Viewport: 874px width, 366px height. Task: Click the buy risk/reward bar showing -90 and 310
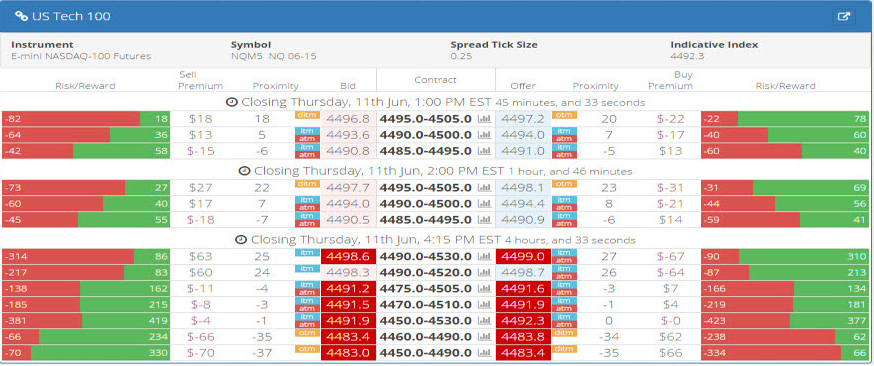pyautogui.click(x=785, y=257)
